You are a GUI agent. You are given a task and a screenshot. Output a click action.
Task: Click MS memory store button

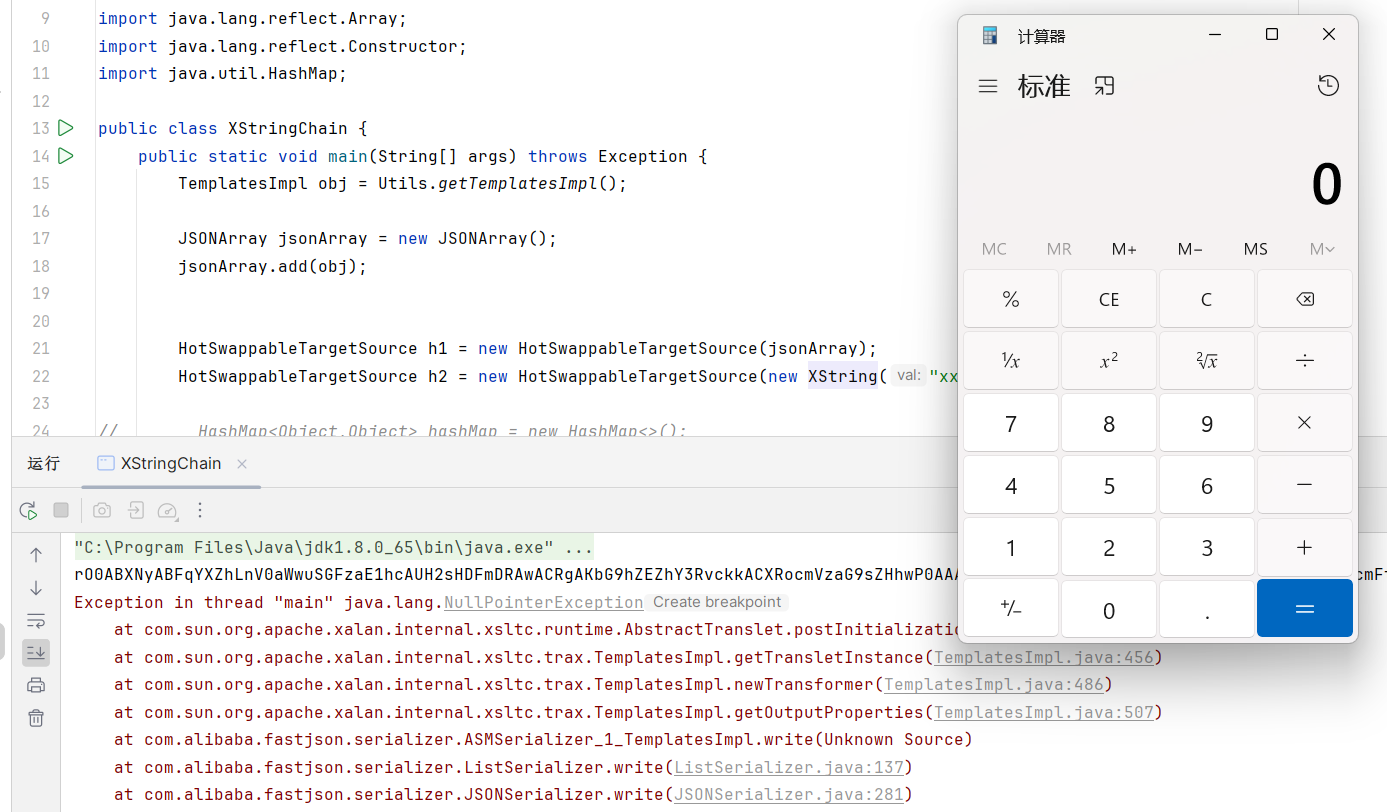click(1256, 249)
